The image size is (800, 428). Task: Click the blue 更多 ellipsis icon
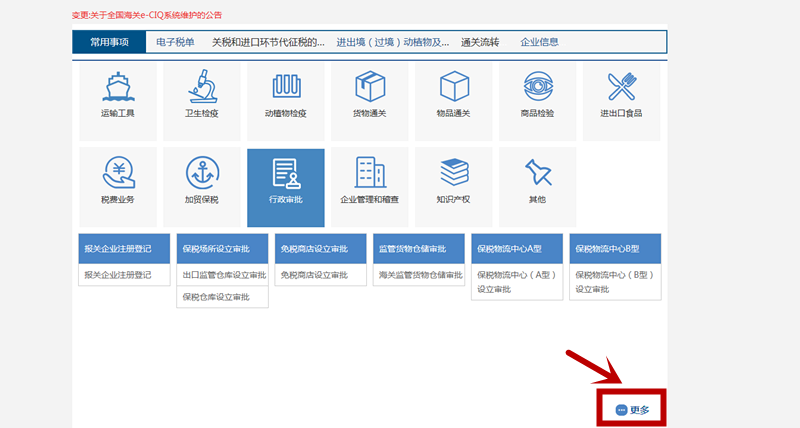click(x=621, y=410)
